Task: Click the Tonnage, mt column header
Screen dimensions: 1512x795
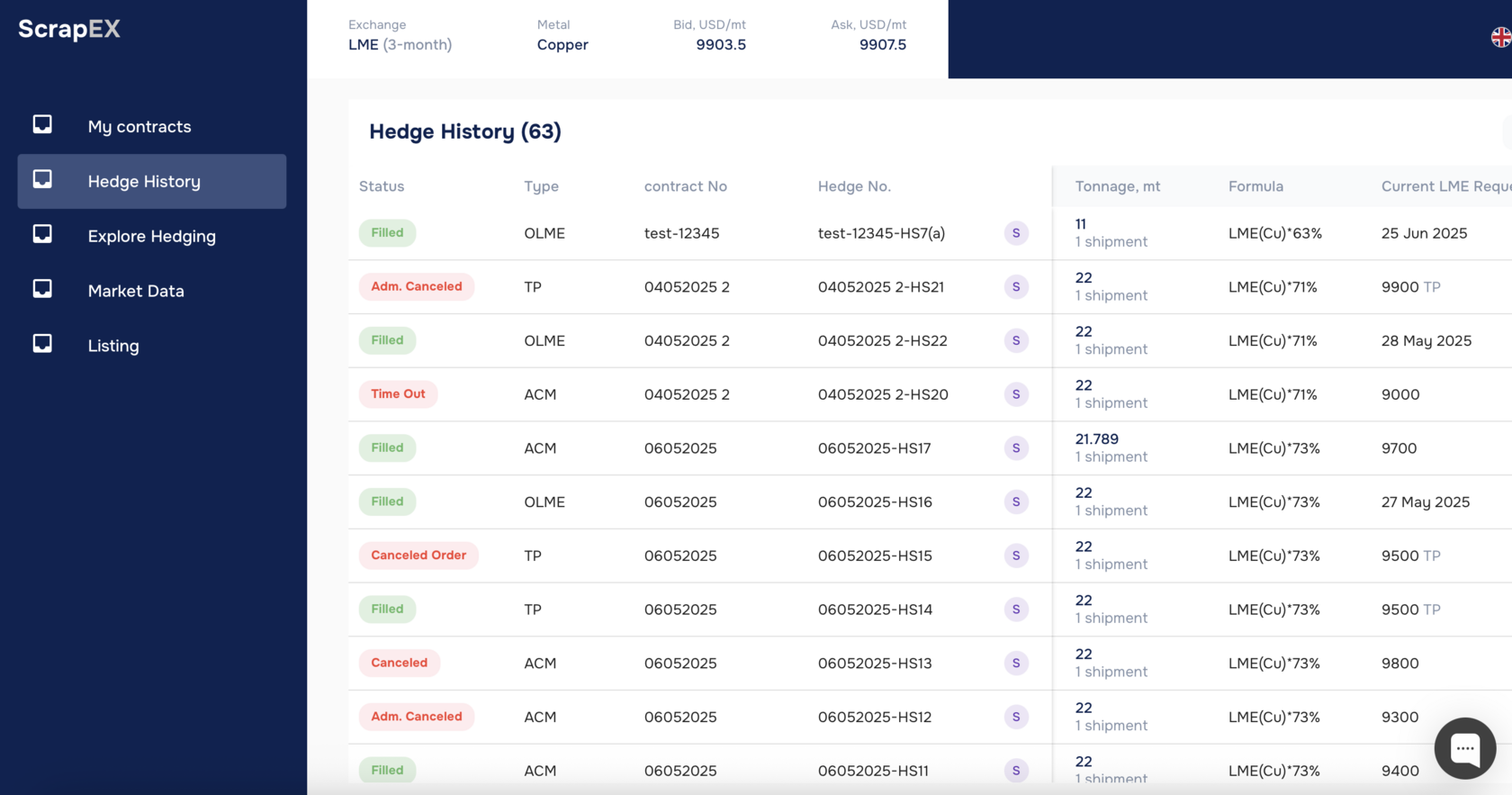Action: click(1117, 186)
